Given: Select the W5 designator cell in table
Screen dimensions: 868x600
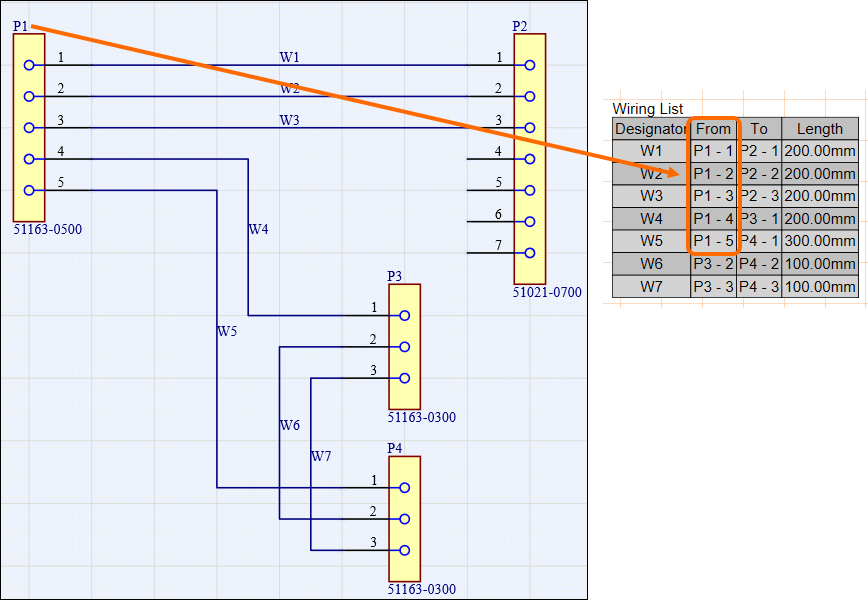Looking at the screenshot, I should (652, 241).
